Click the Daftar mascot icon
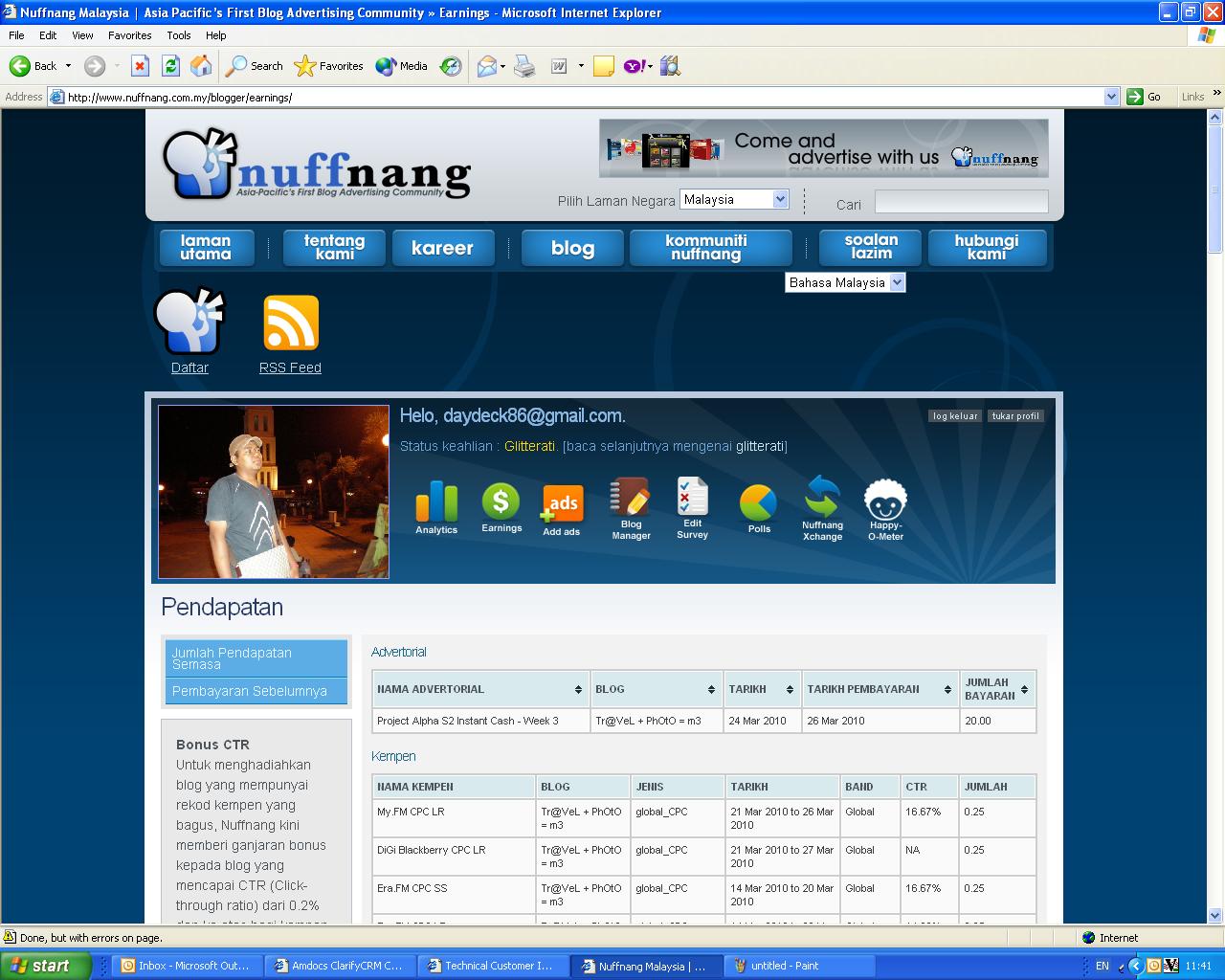The image size is (1225, 980). 189,322
